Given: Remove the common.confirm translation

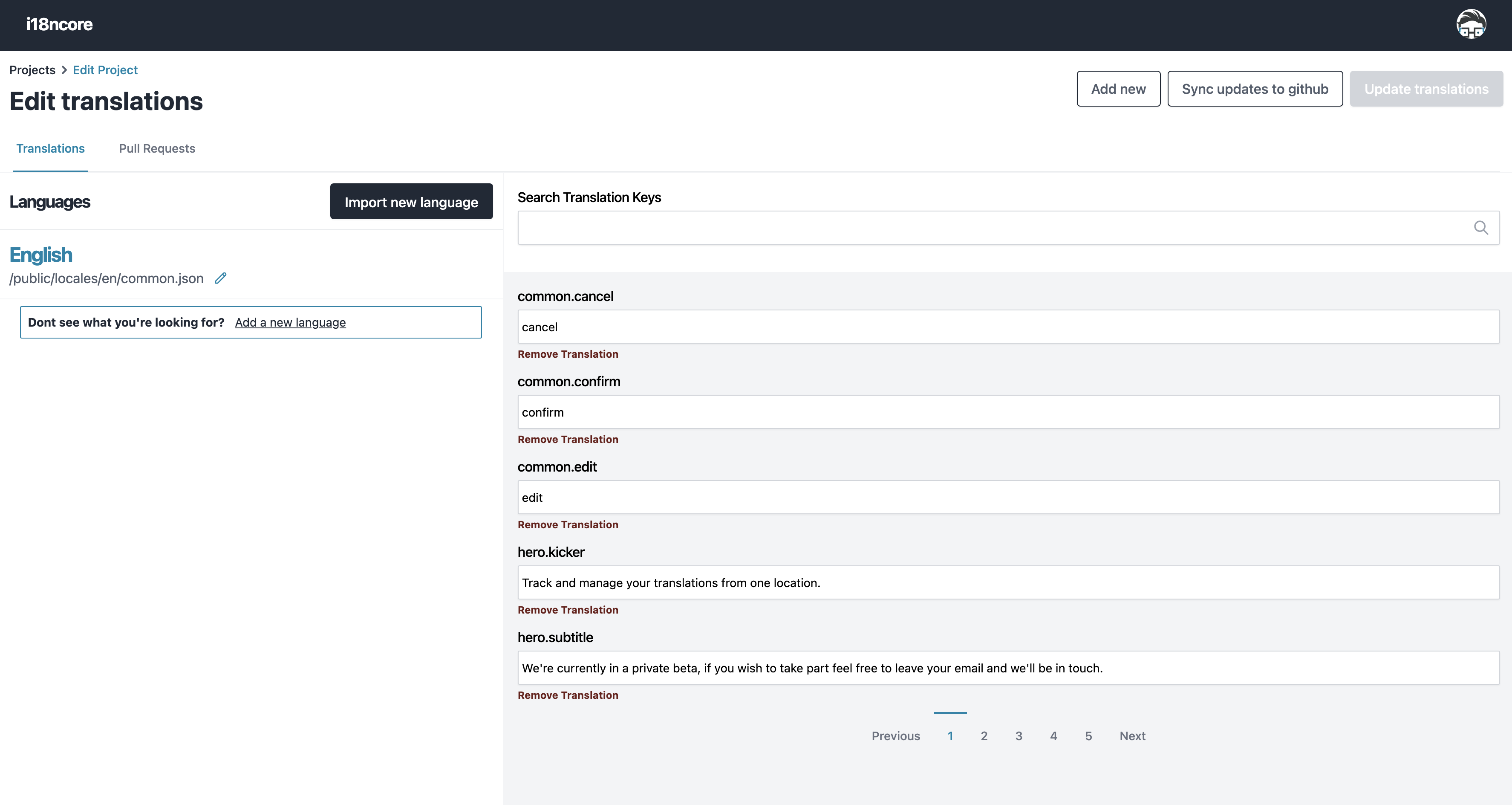Looking at the screenshot, I should (568, 439).
